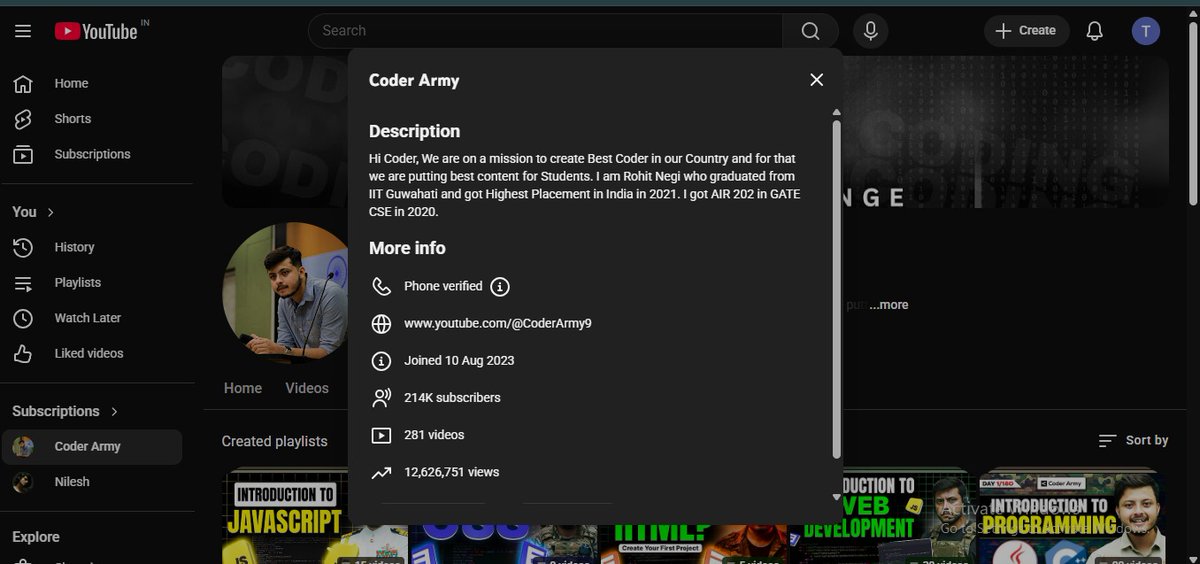Image resolution: width=1200 pixels, height=564 pixels.
Task: Open Home in the sidebar
Action: (x=92, y=83)
